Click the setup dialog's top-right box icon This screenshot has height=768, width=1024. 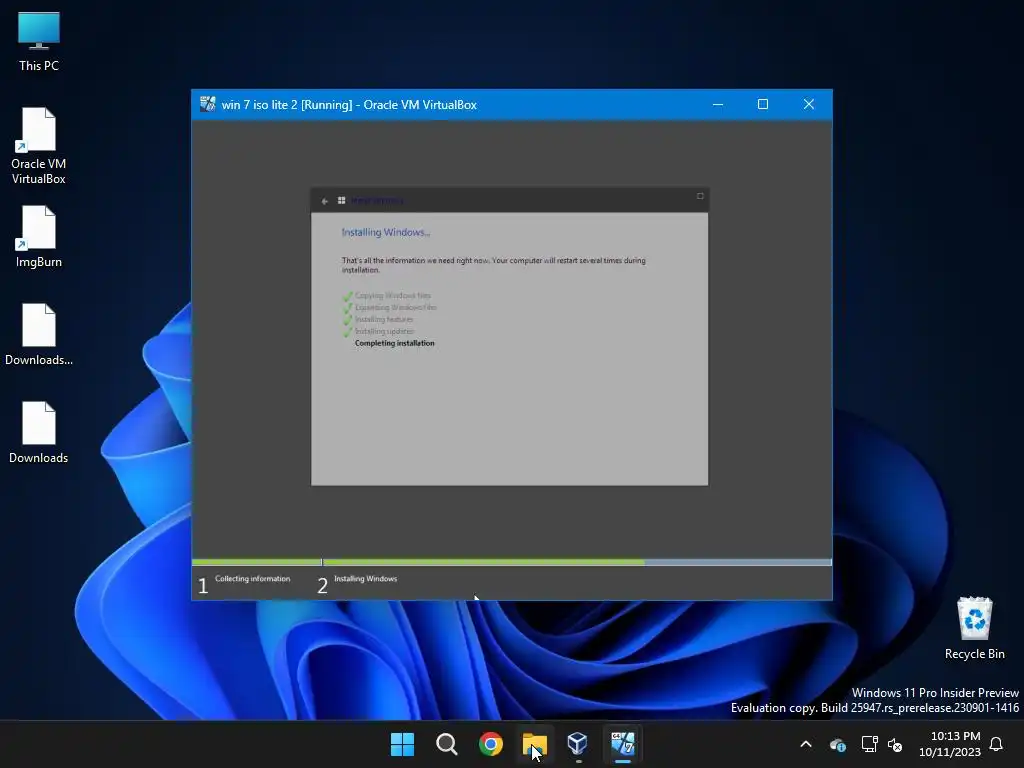[x=700, y=196]
